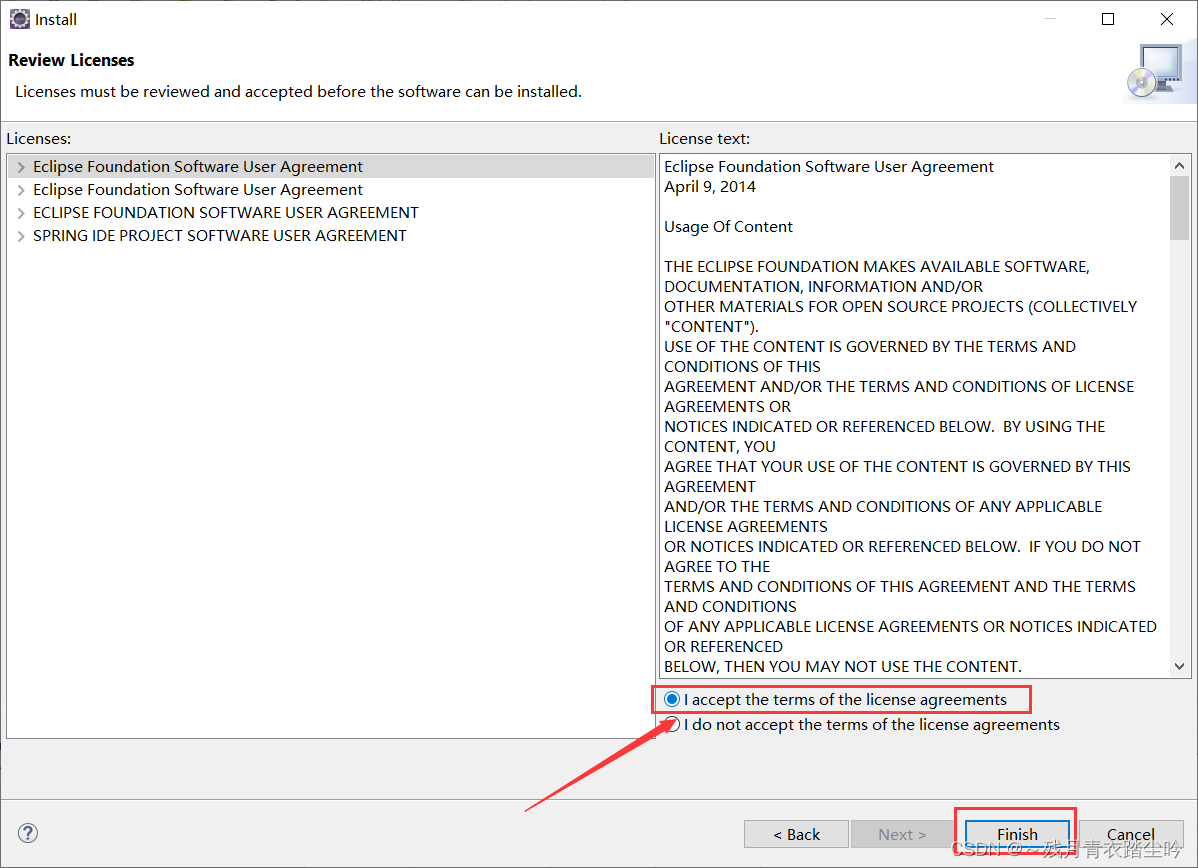
Task: Expand first Eclipse Foundation Software User Agreement
Action: coord(21,167)
